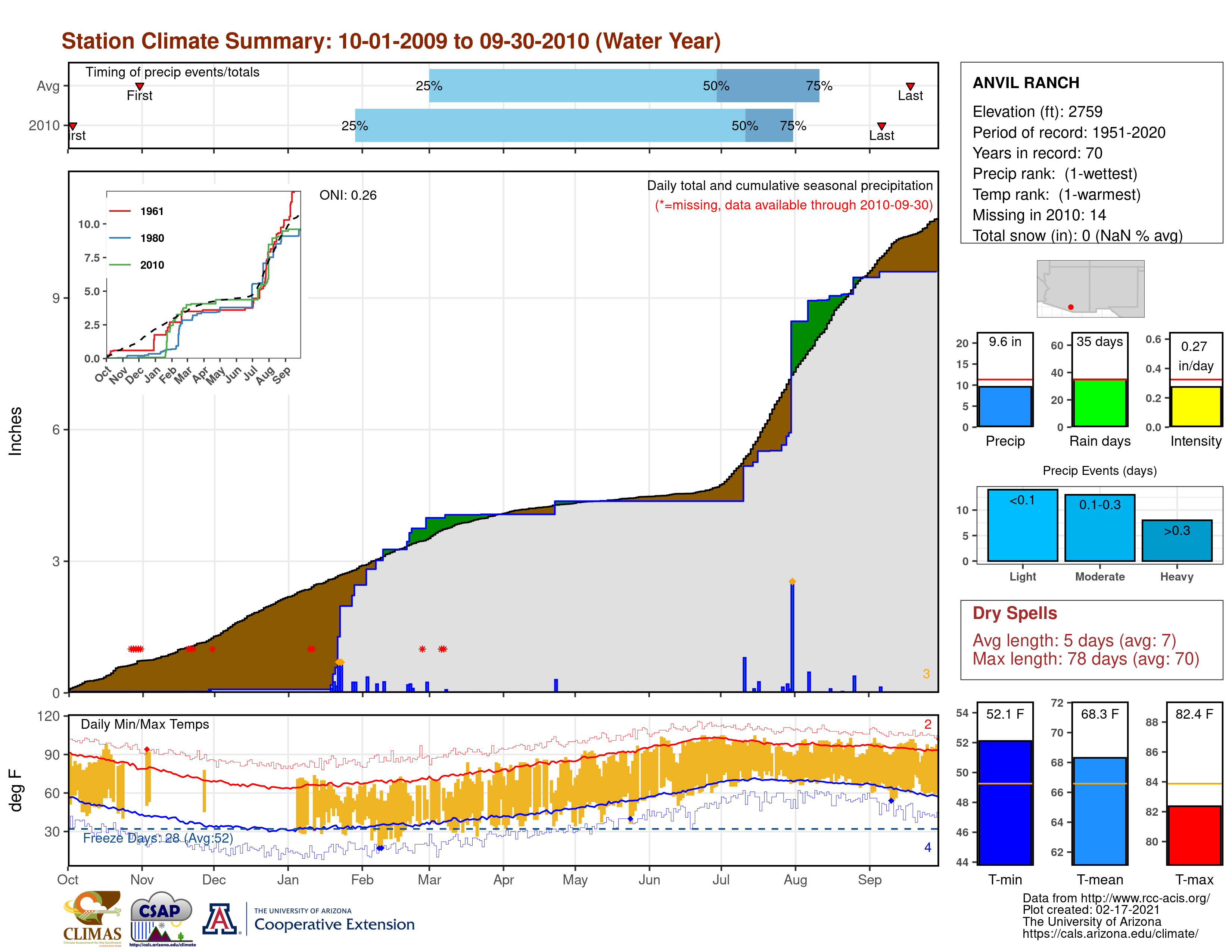Image resolution: width=1232 pixels, height=952 pixels.
Task: Click the Avg 'Last' red triangle marker
Action: (x=910, y=86)
